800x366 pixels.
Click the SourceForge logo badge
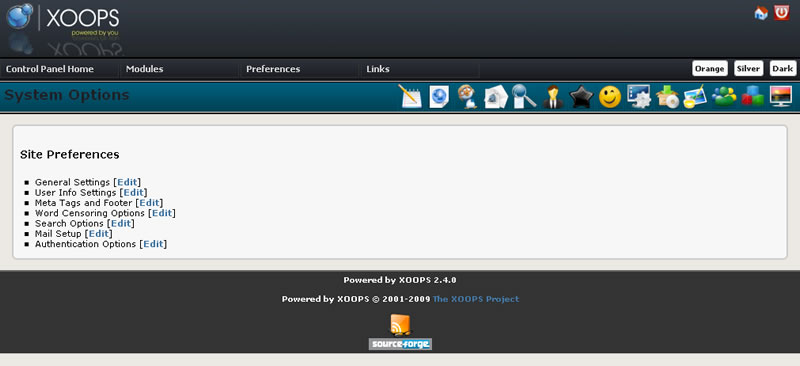pos(401,344)
